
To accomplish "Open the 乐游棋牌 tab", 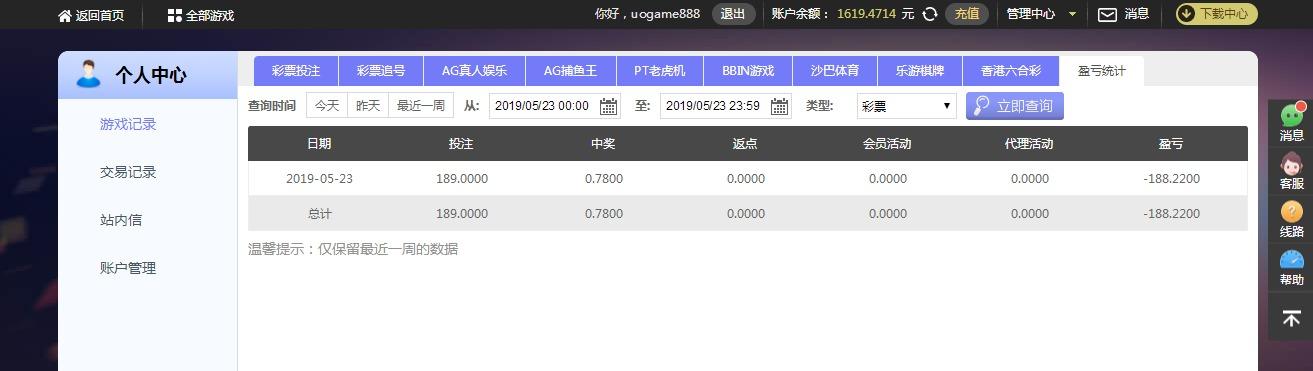I will [x=920, y=71].
